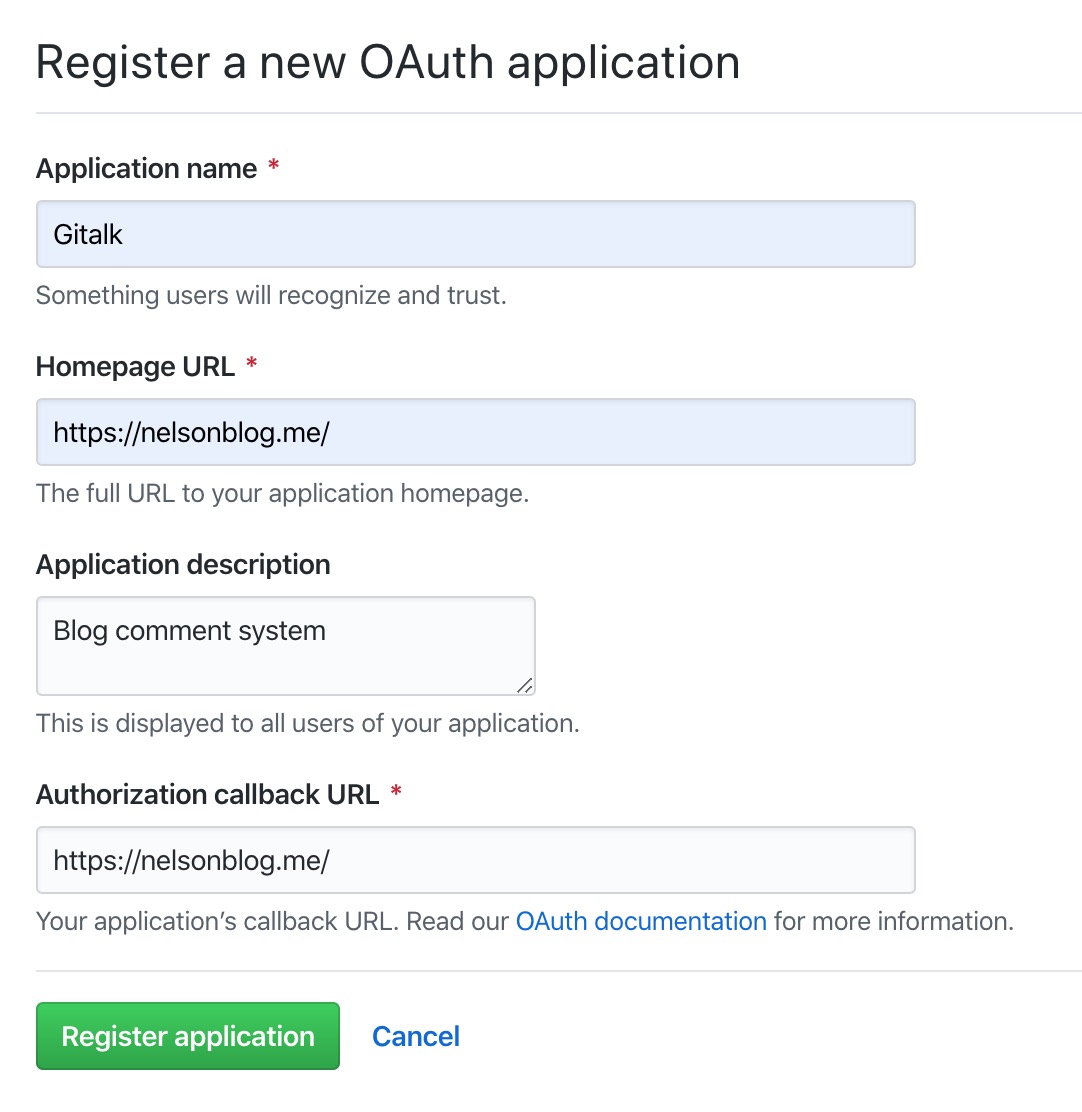
Task: Click the 'Your application's callback URL' hint text
Action: coord(217,921)
